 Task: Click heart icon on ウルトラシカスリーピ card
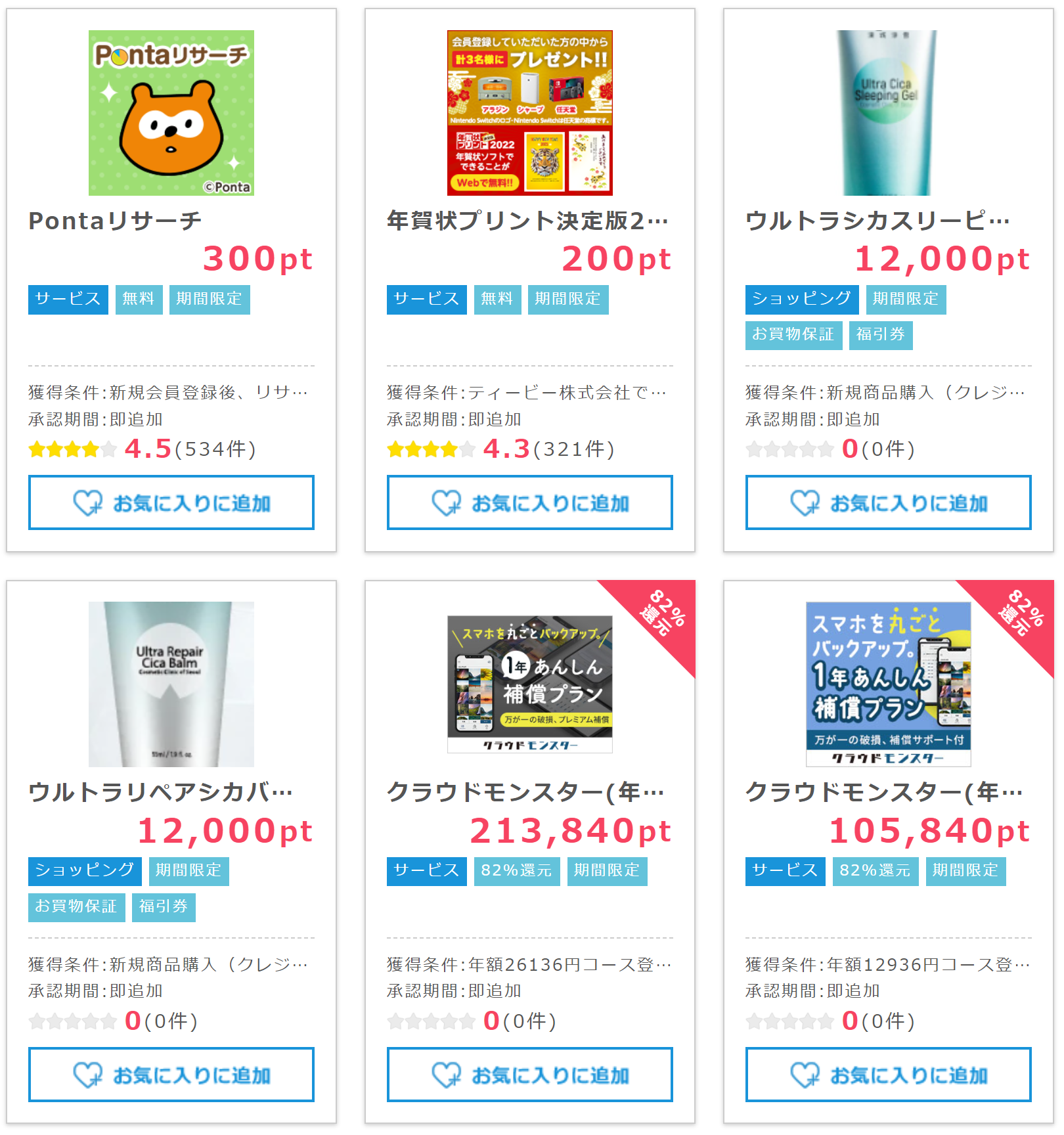pyautogui.click(x=805, y=503)
